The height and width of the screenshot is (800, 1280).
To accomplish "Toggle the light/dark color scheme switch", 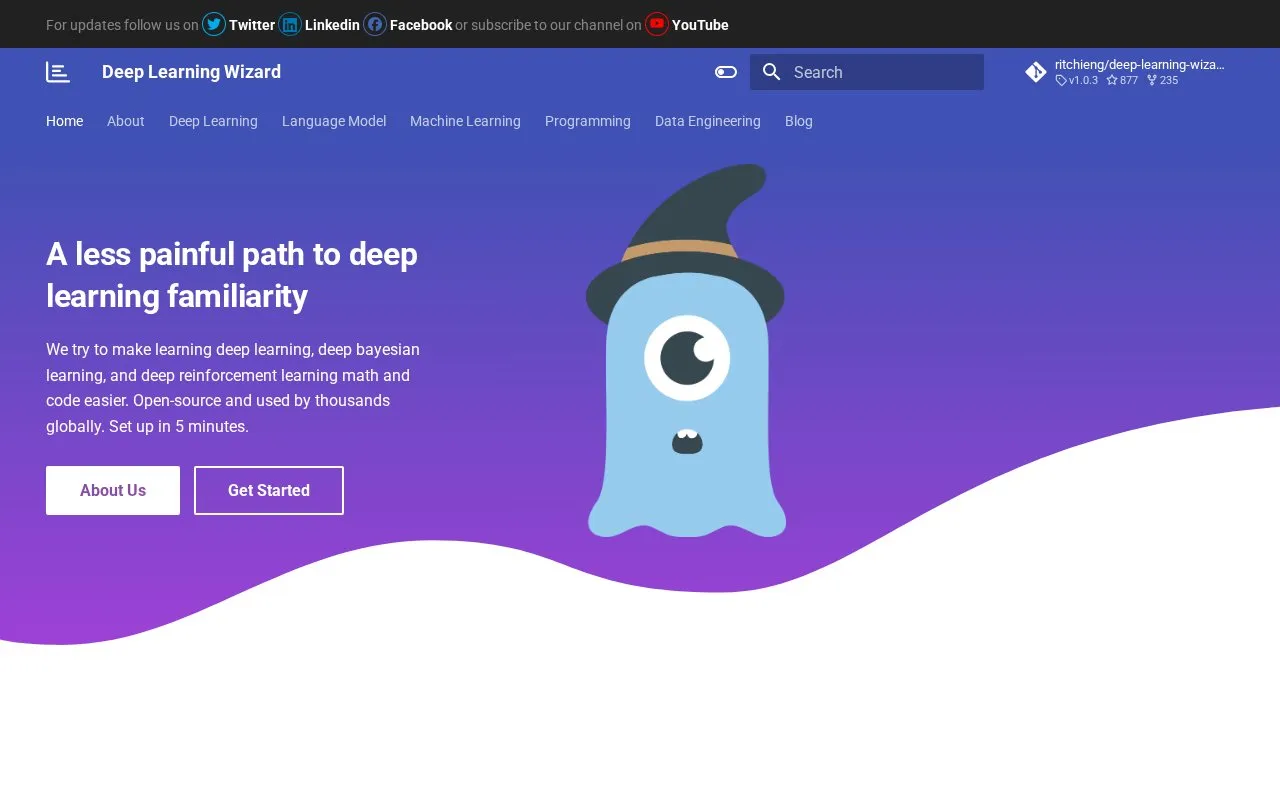I will [x=726, y=72].
